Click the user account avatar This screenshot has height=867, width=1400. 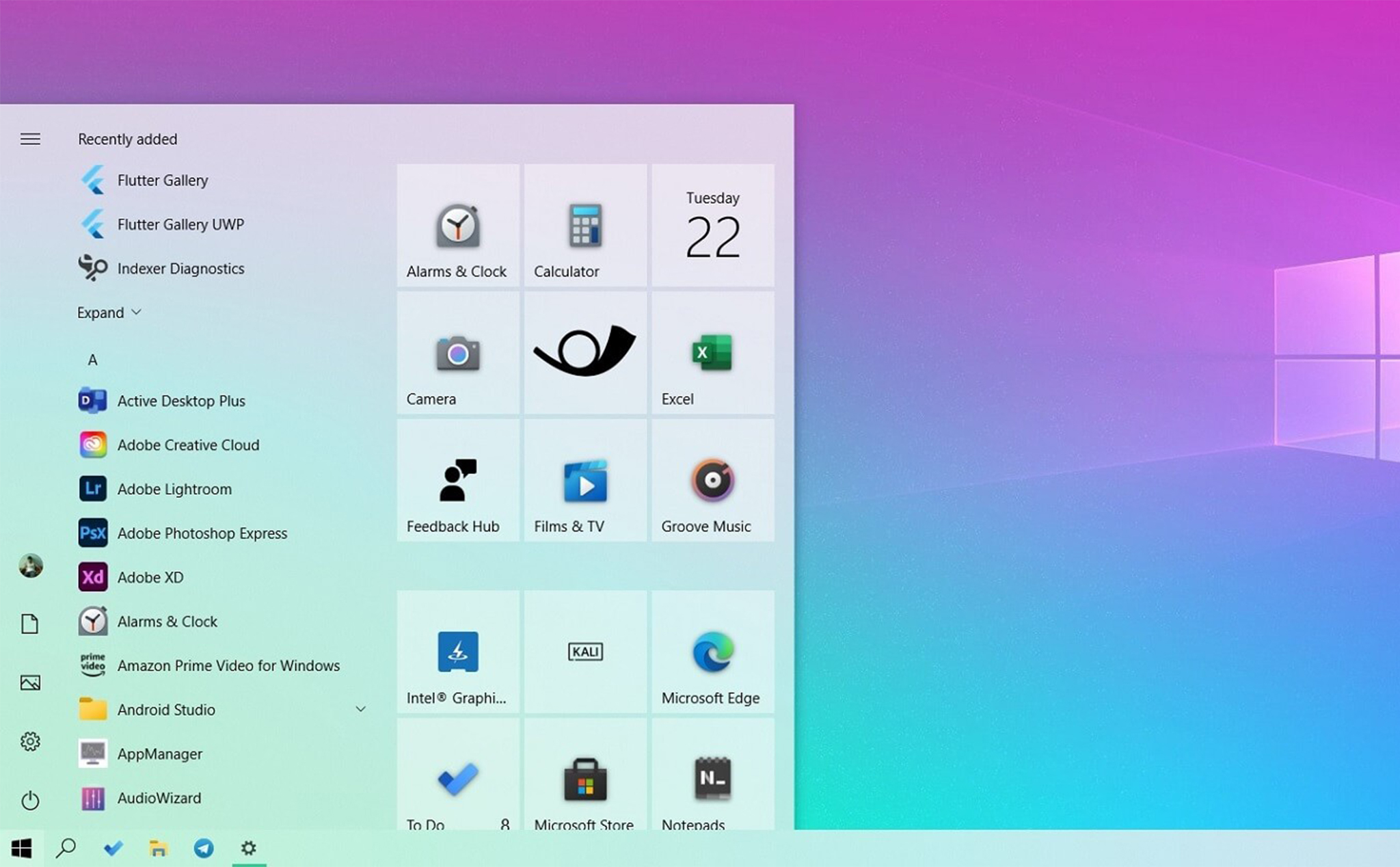point(30,565)
